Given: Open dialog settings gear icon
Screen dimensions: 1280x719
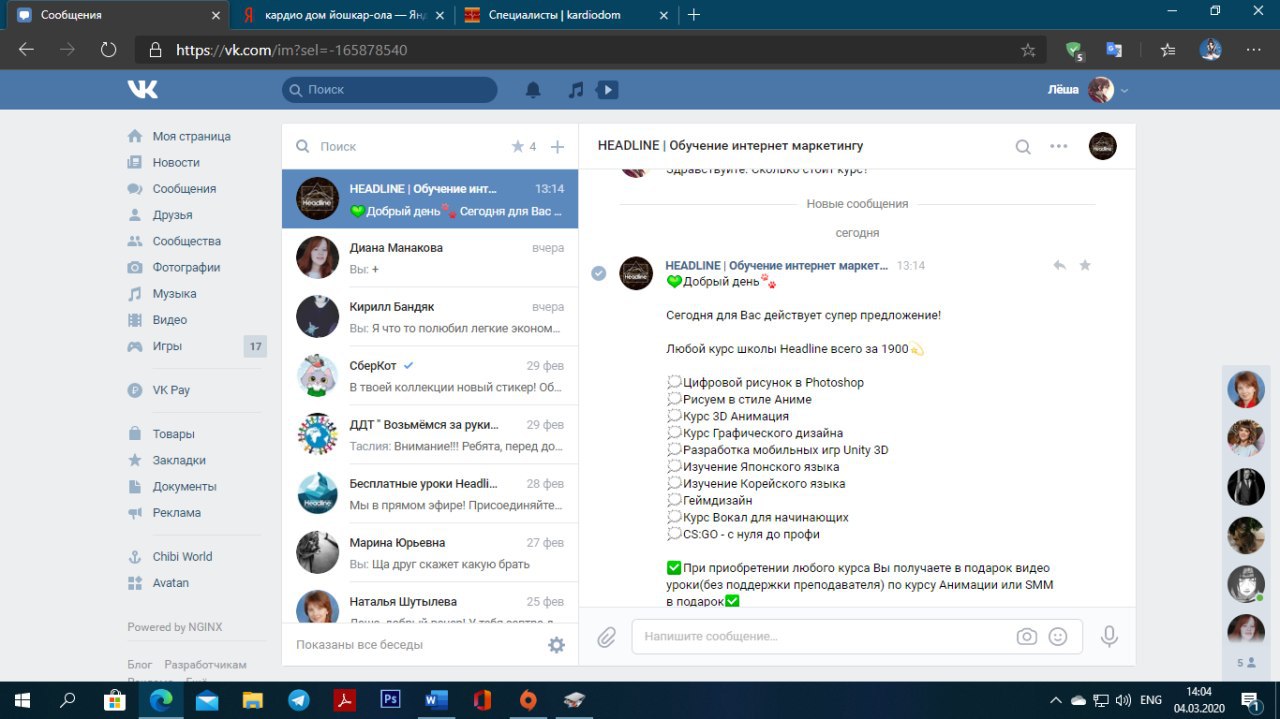Looking at the screenshot, I should coord(557,645).
